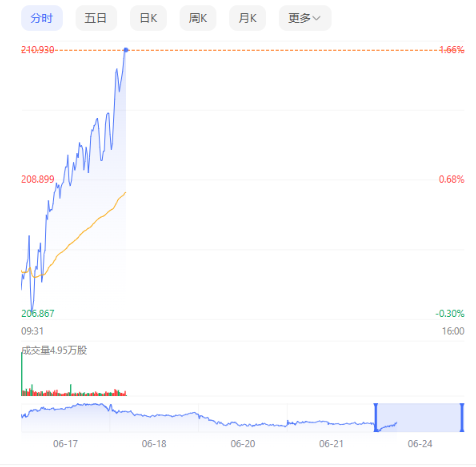This screenshot has width=476, height=467.
Task: Click the 06-21 date on timeline
Action: point(331,444)
